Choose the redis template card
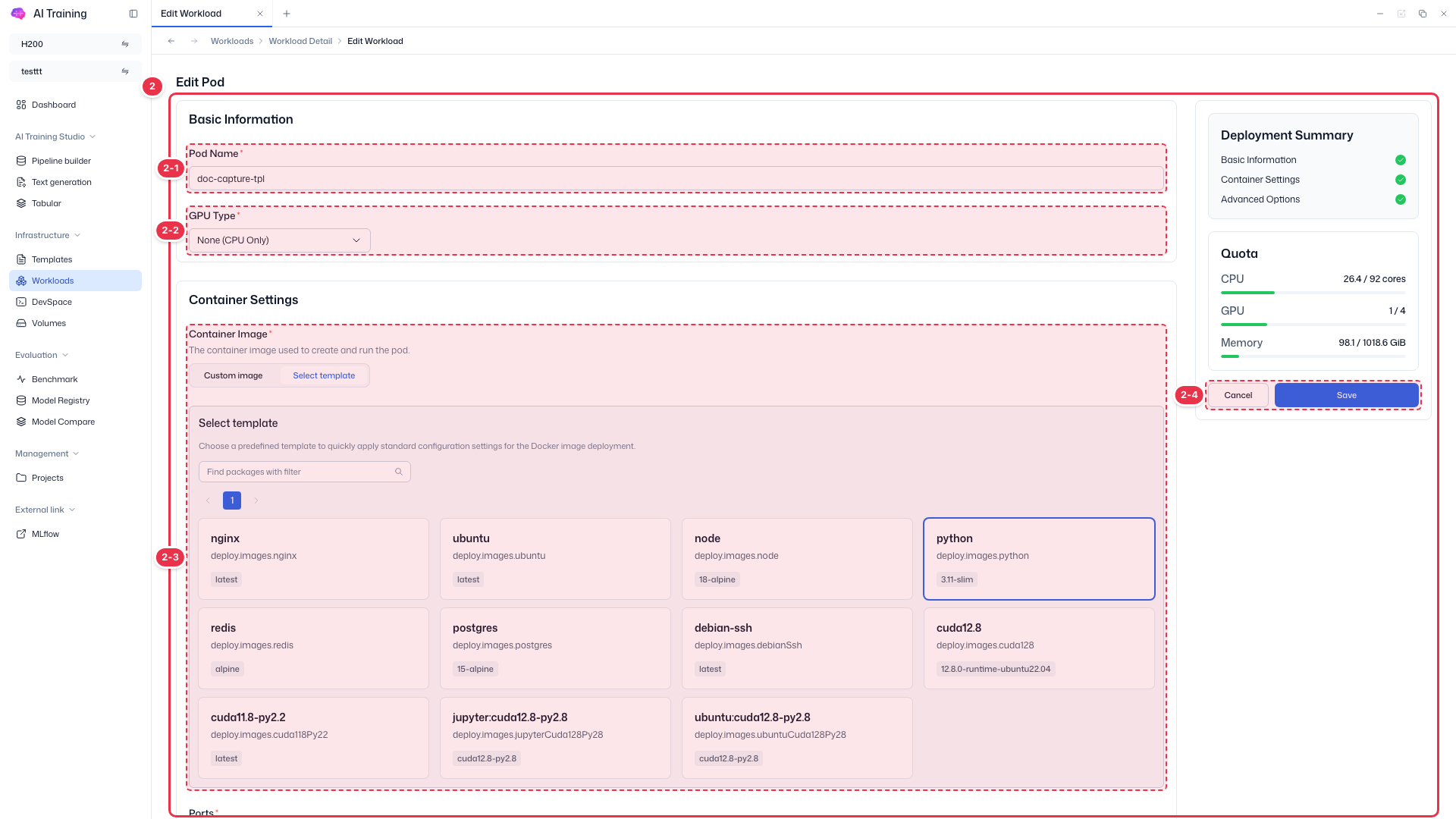1456x819 pixels. click(313, 648)
